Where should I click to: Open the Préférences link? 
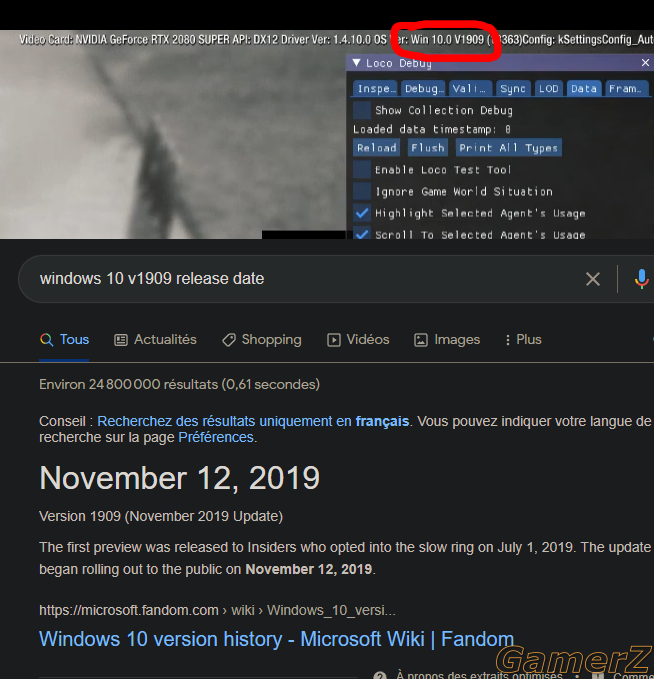coord(216,437)
